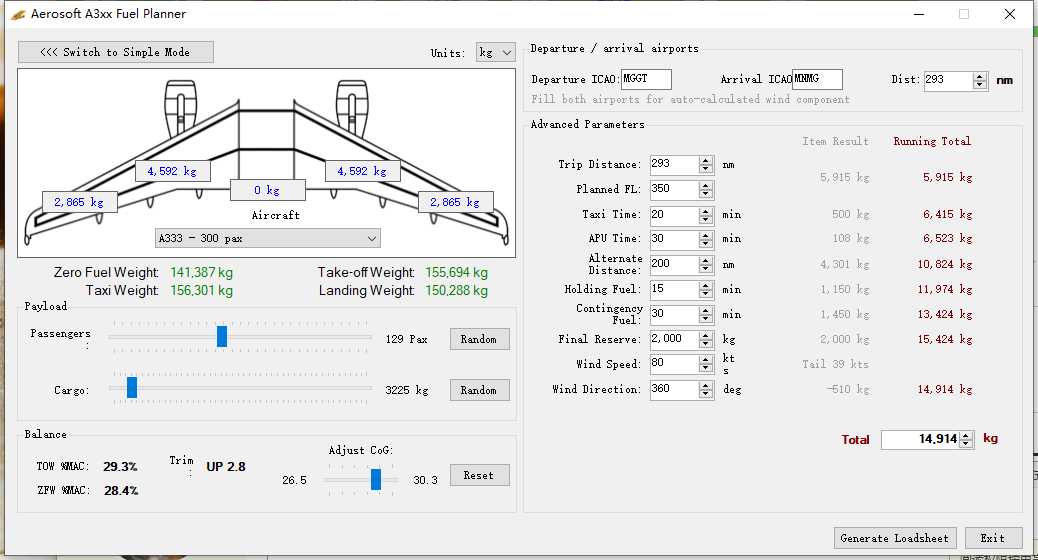Open the Aircraft type dropdown

267,238
